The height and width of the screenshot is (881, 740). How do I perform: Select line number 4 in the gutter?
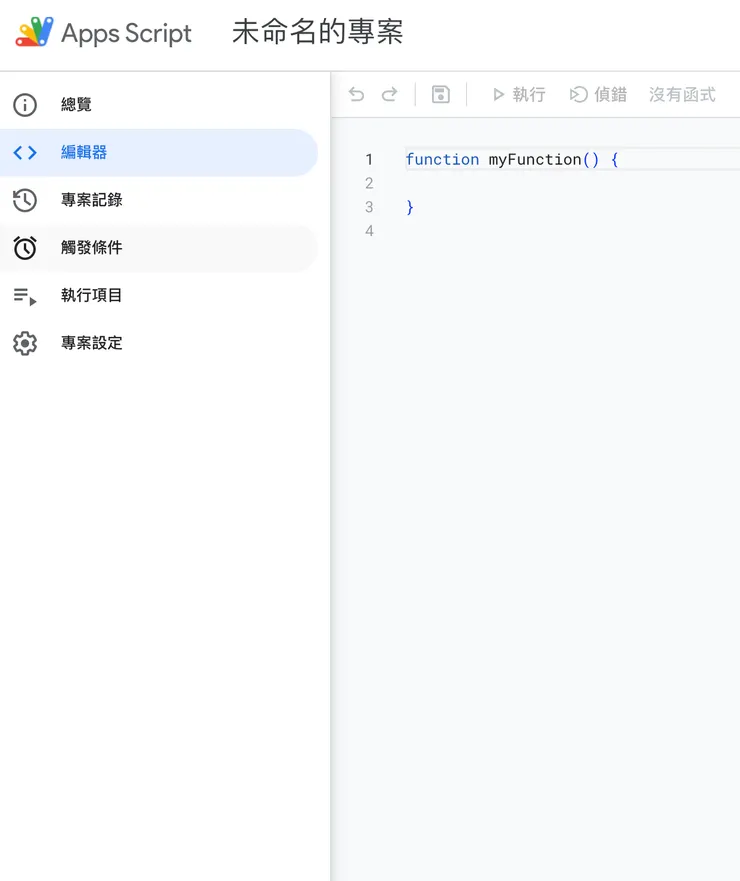click(x=369, y=231)
